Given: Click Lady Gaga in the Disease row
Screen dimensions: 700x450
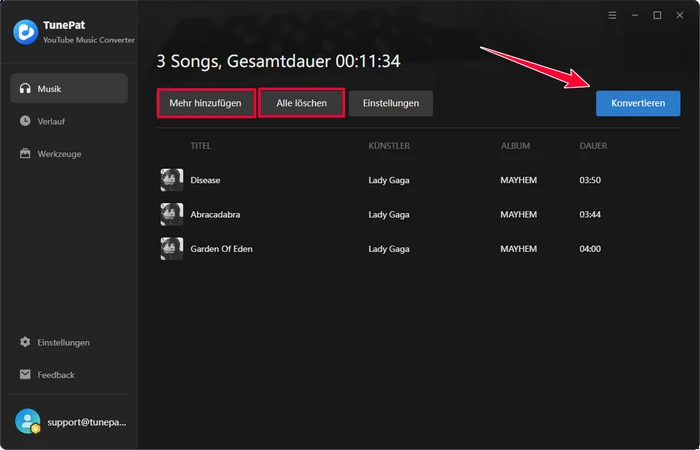Looking at the screenshot, I should coord(389,180).
